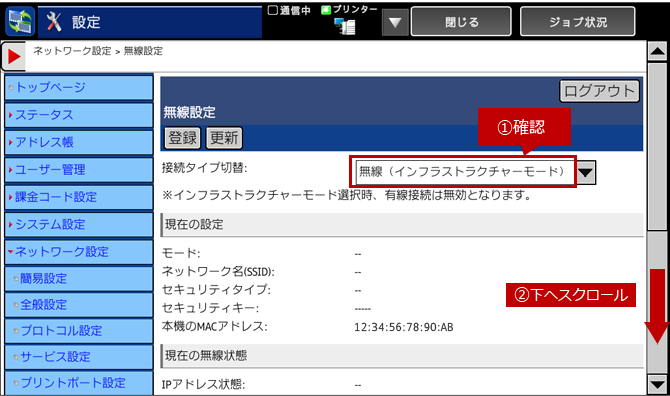Image resolution: width=670 pixels, height=396 pixels.
Task: Open プロトコル設定 submenu
Action: (79, 331)
